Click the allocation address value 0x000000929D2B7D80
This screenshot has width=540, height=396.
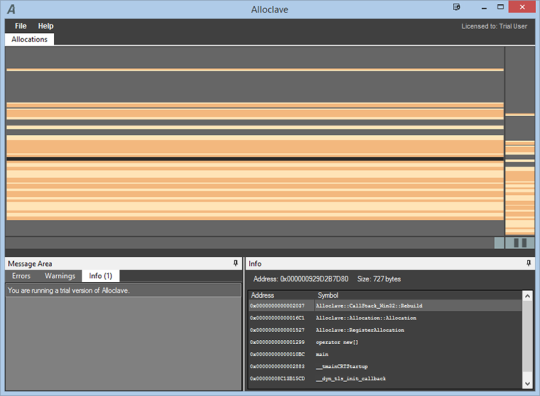[x=314, y=279]
